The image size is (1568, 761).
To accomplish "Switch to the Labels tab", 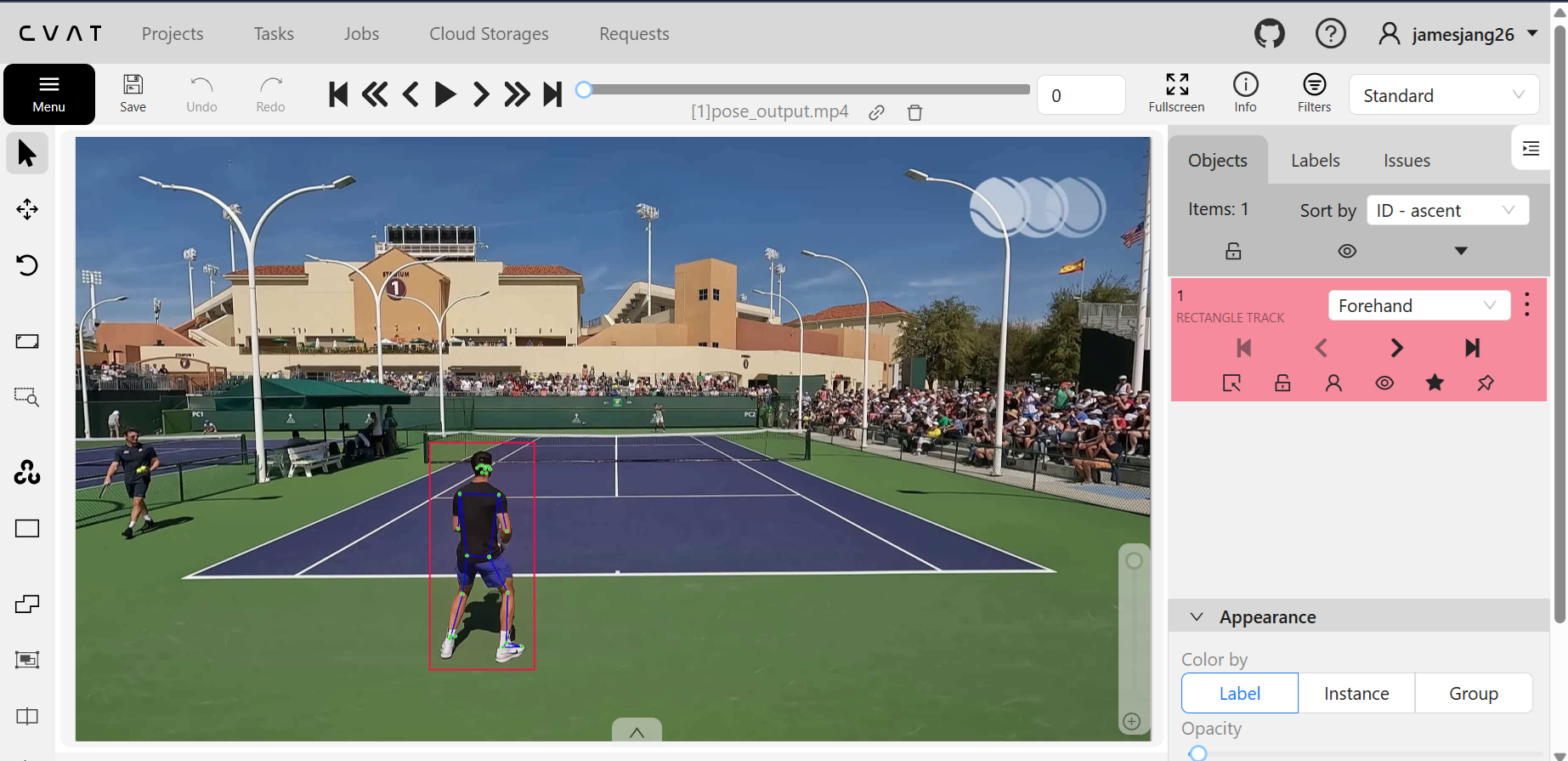I will tap(1315, 161).
